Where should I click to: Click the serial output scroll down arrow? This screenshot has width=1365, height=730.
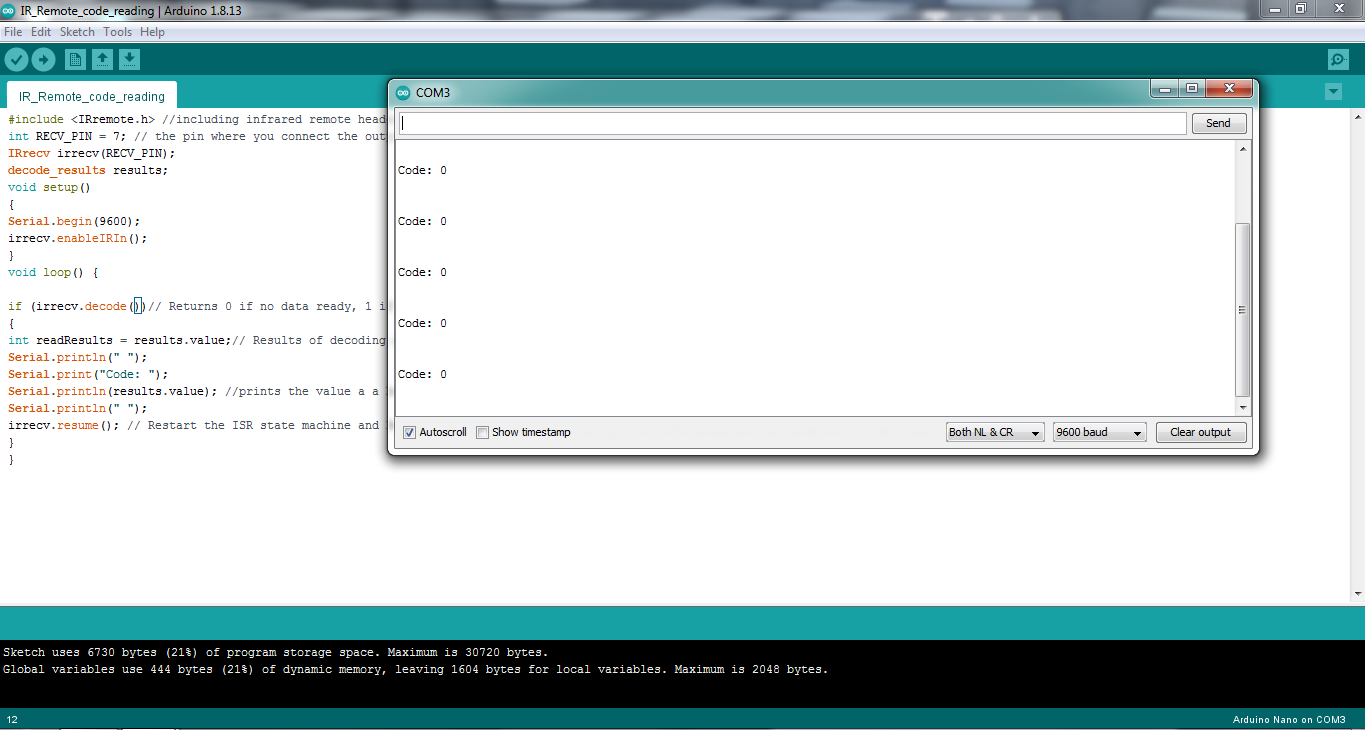[x=1243, y=407]
